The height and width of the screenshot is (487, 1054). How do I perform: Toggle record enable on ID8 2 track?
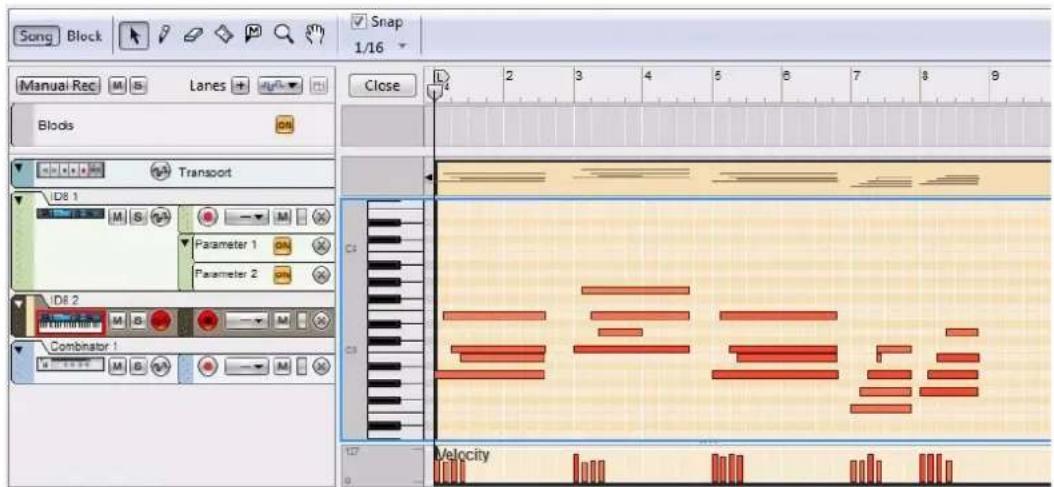pos(160,321)
